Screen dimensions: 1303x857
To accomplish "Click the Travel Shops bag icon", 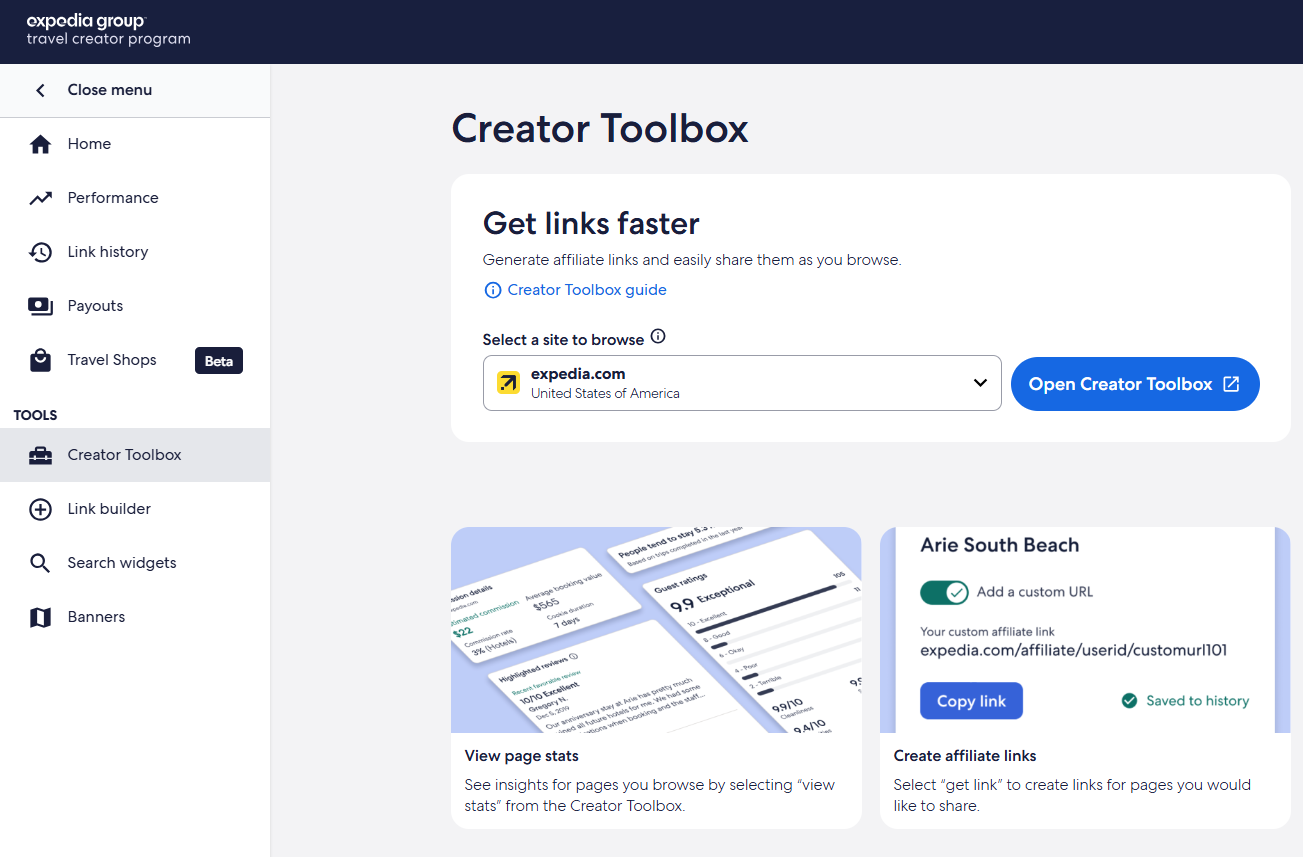I will click(40, 360).
